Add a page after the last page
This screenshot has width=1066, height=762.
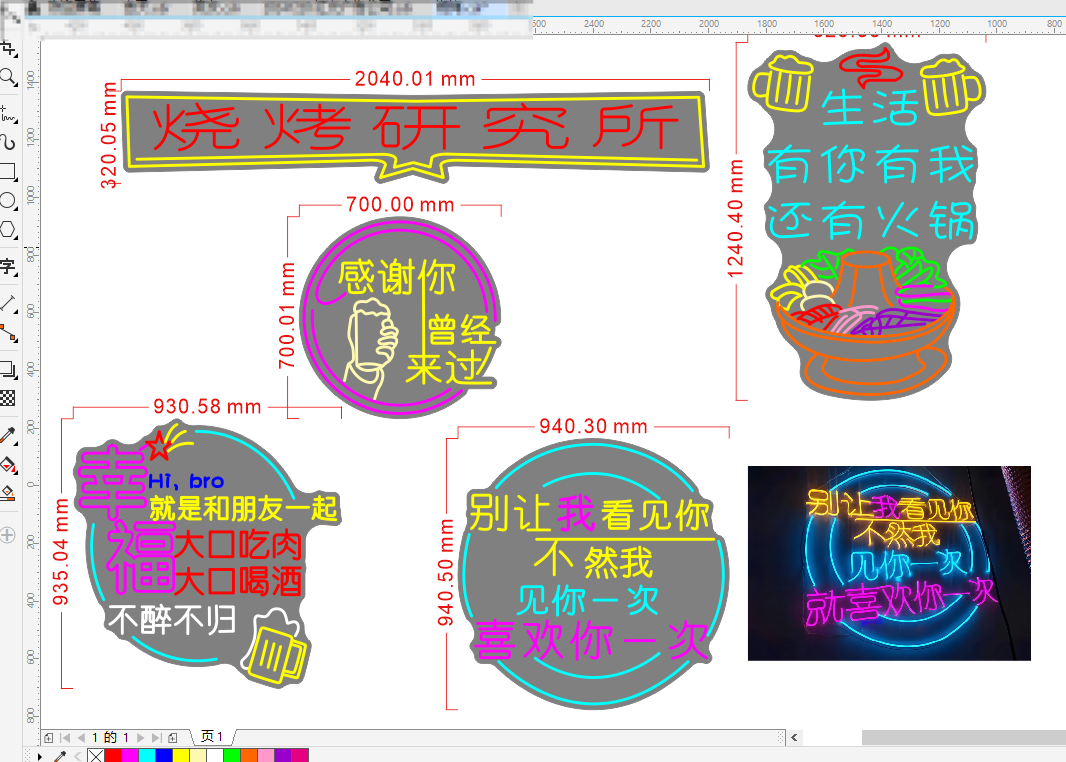coord(173,738)
